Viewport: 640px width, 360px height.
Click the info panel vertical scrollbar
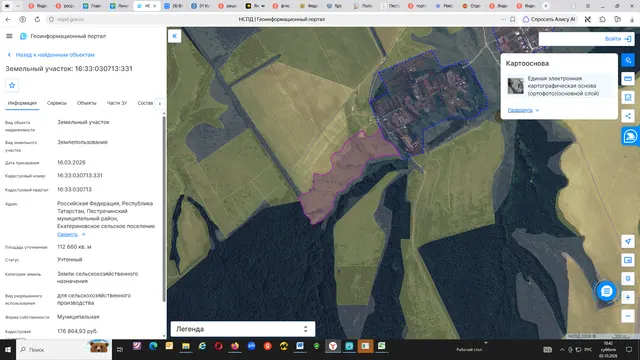164,209
